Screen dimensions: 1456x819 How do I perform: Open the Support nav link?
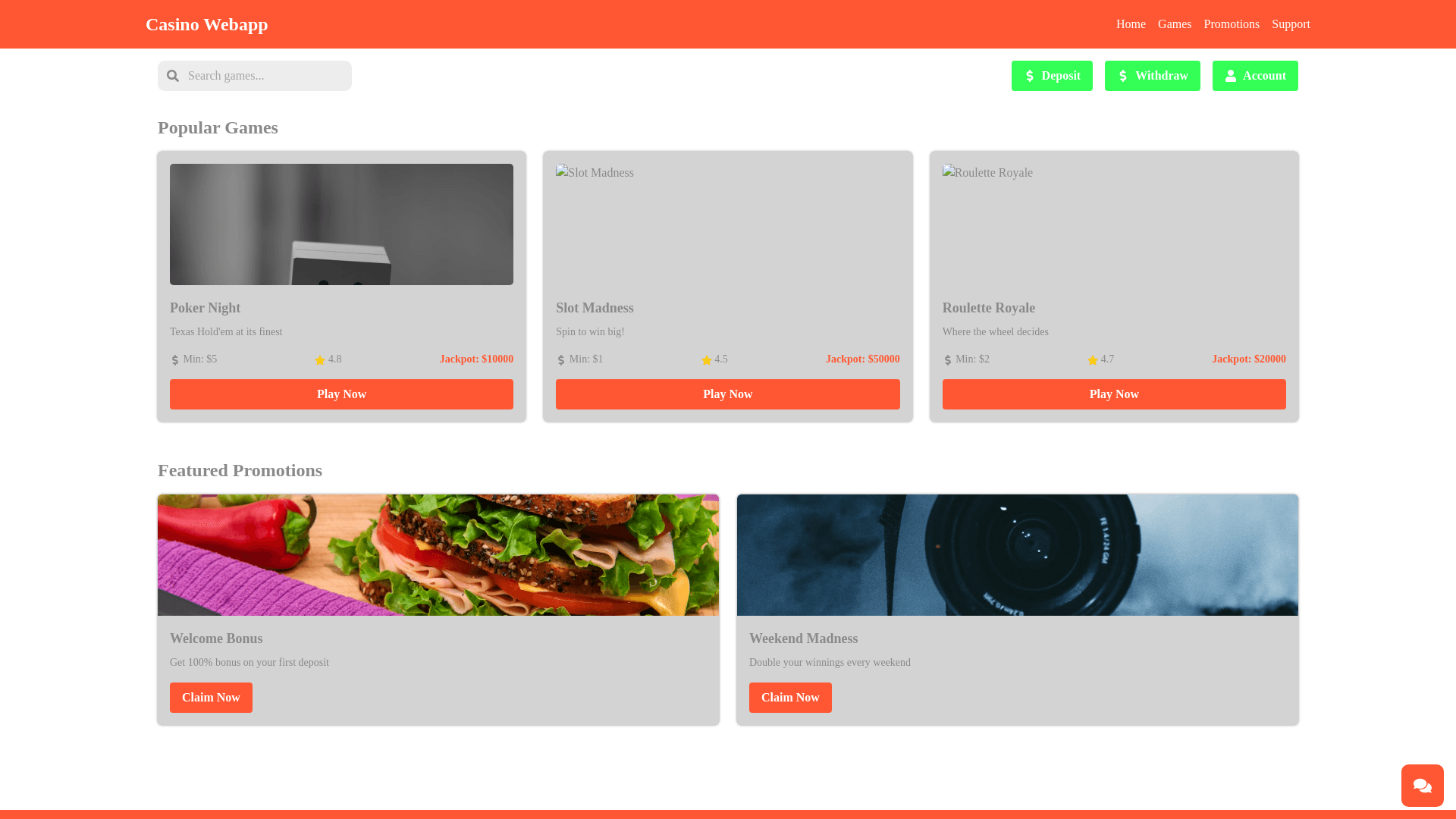tap(1290, 24)
